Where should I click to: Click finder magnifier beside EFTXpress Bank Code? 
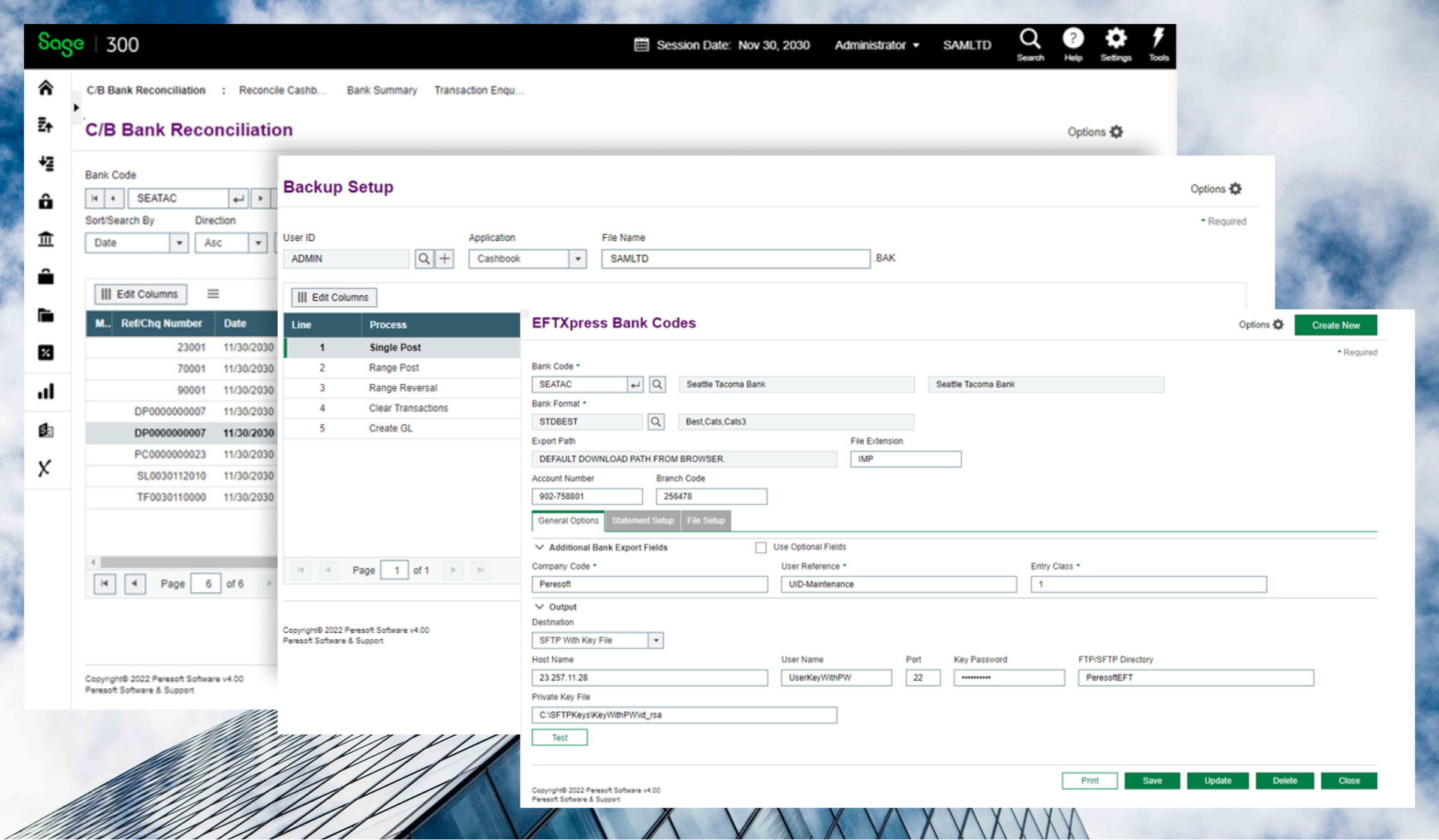coord(657,384)
